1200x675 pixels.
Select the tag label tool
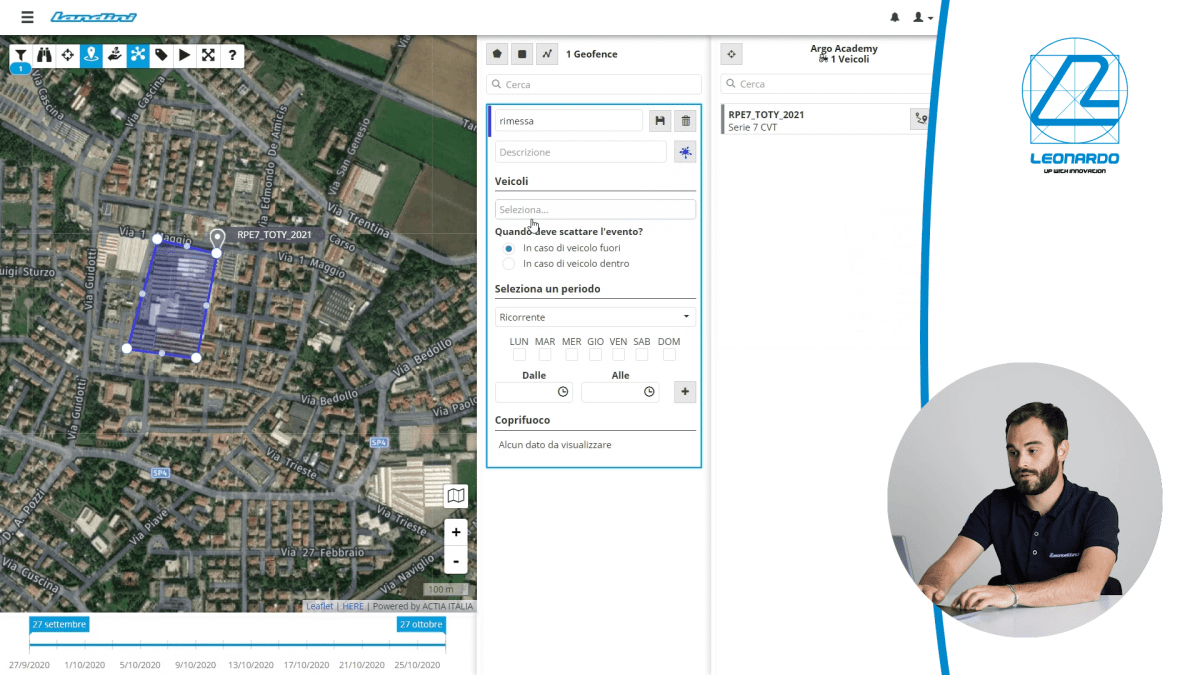161,55
